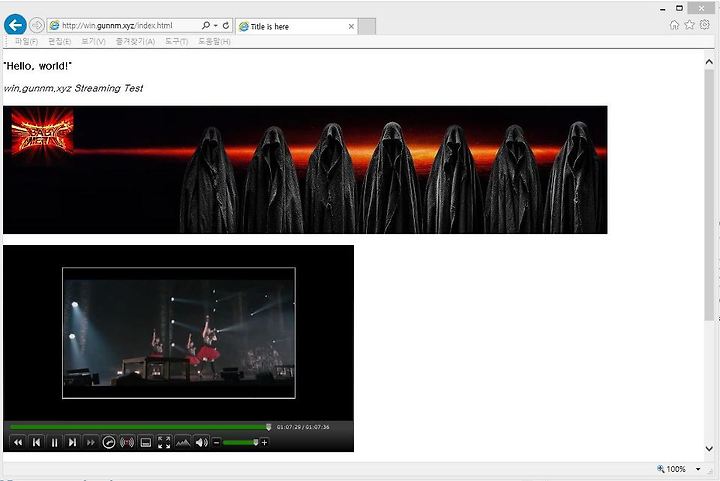Click the greyed forward navigation arrow
The width and height of the screenshot is (720, 481).
(37, 25)
